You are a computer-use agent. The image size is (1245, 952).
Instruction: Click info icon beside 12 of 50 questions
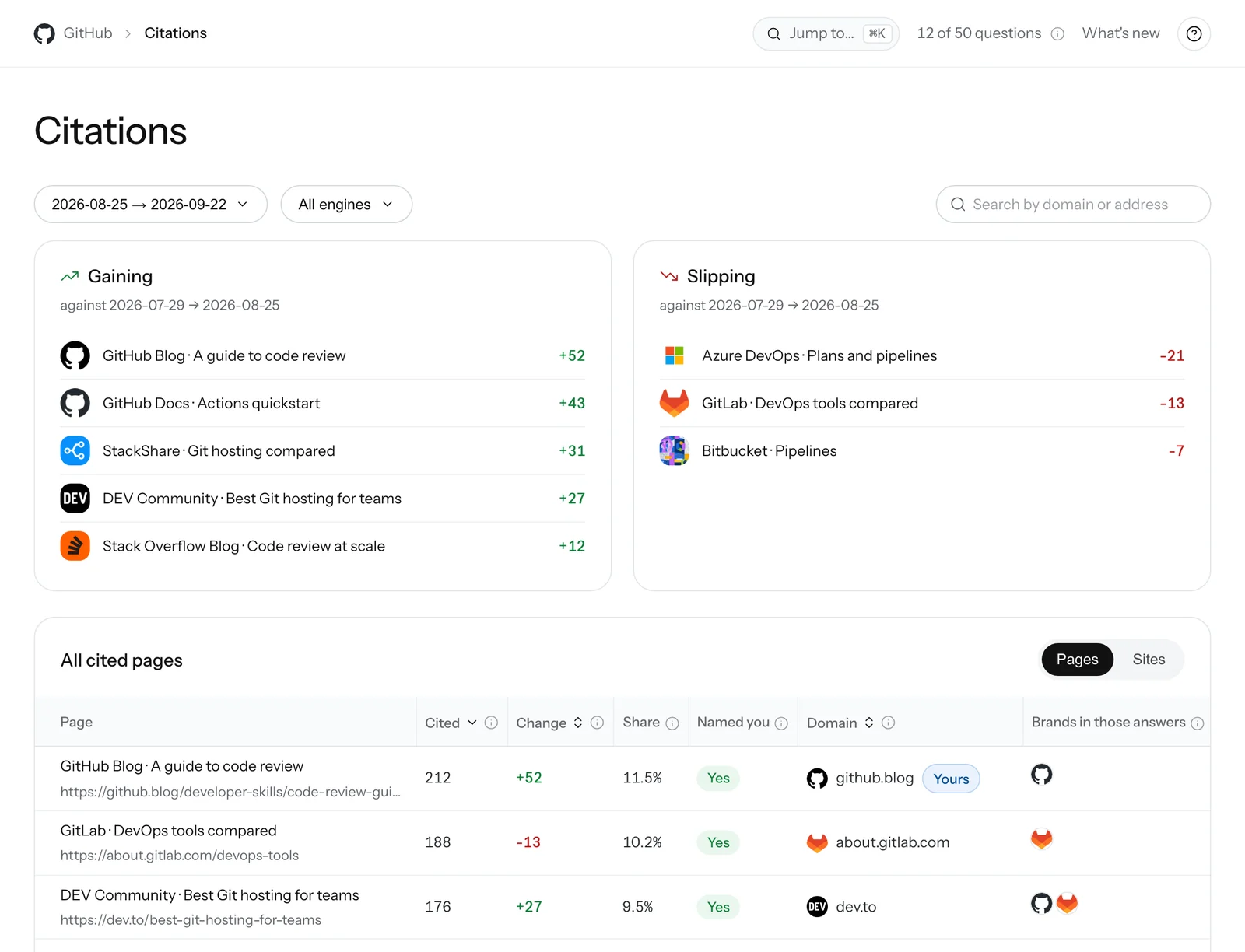pyautogui.click(x=1057, y=33)
